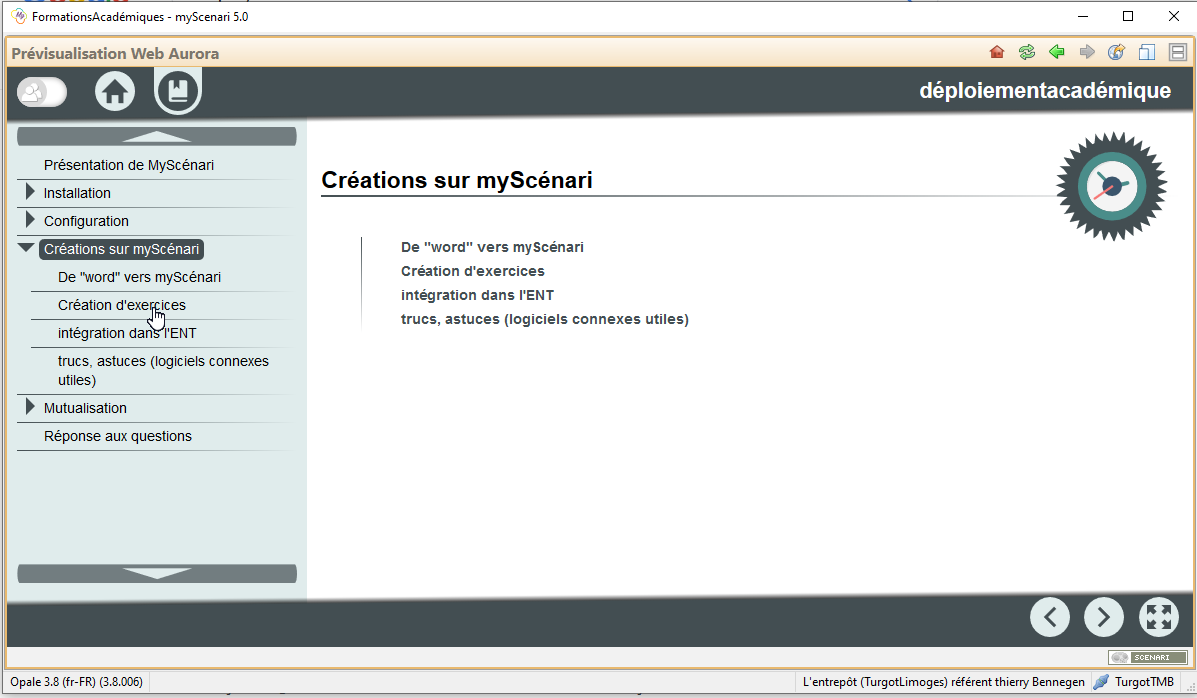Open Présentation de MyScénari in menu

[x=129, y=165]
